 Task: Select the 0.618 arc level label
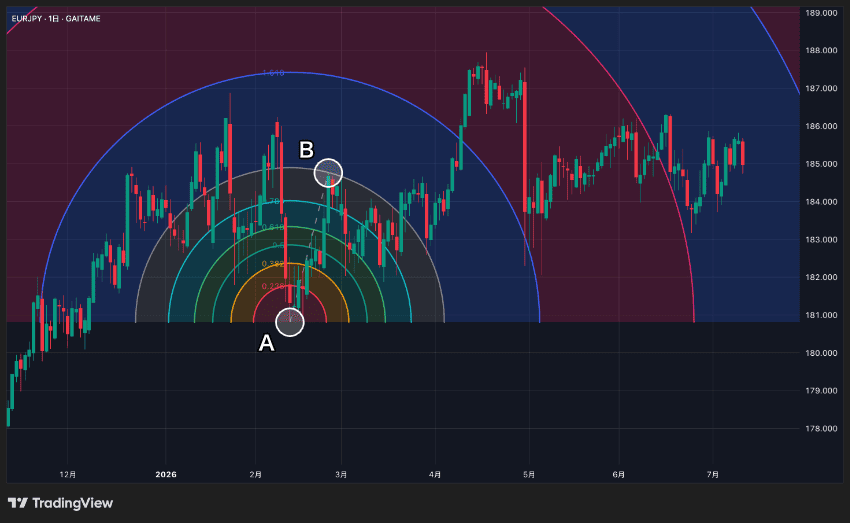point(273,227)
